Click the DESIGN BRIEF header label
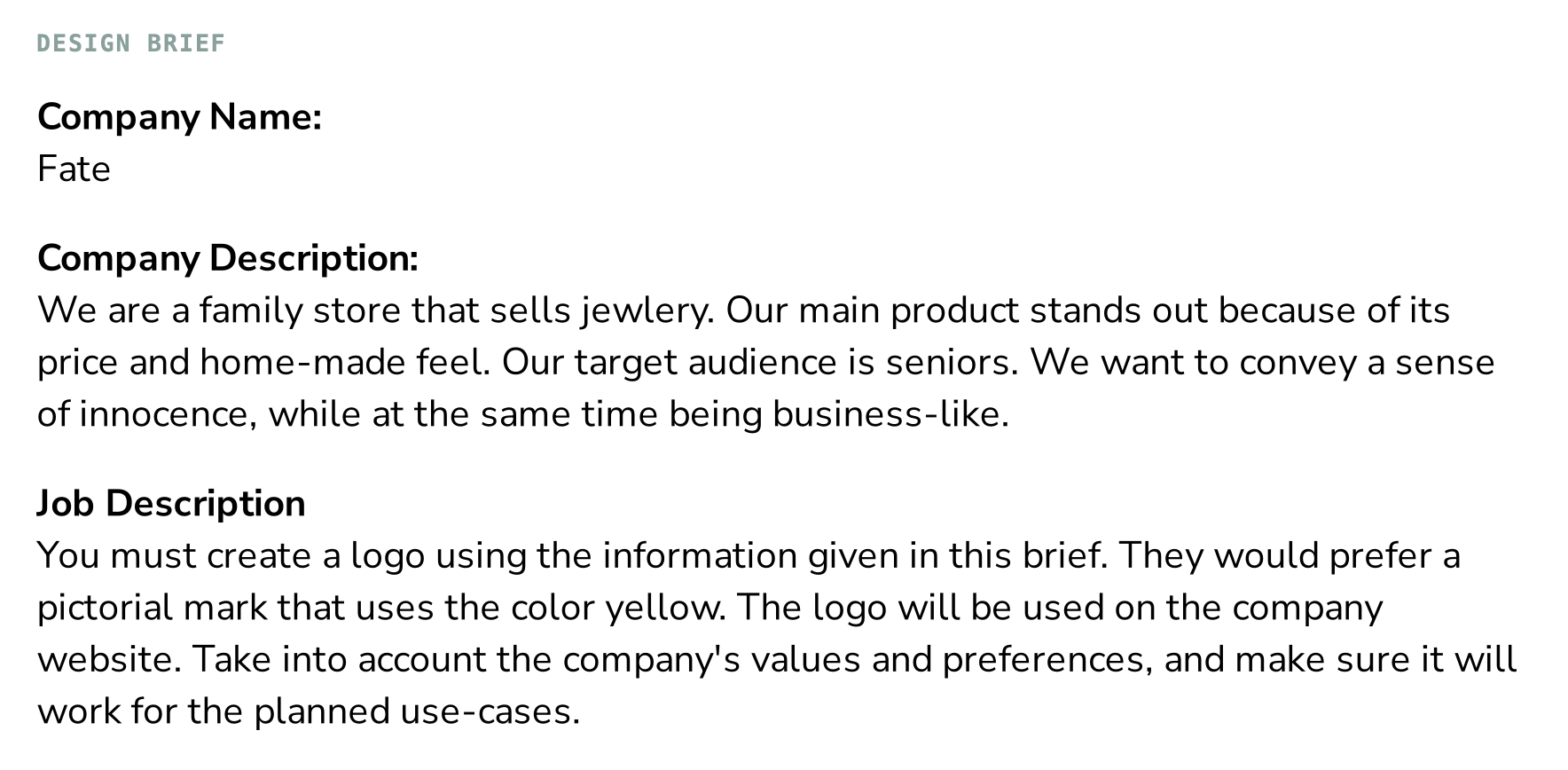The width and height of the screenshot is (1568, 770). pos(131,43)
